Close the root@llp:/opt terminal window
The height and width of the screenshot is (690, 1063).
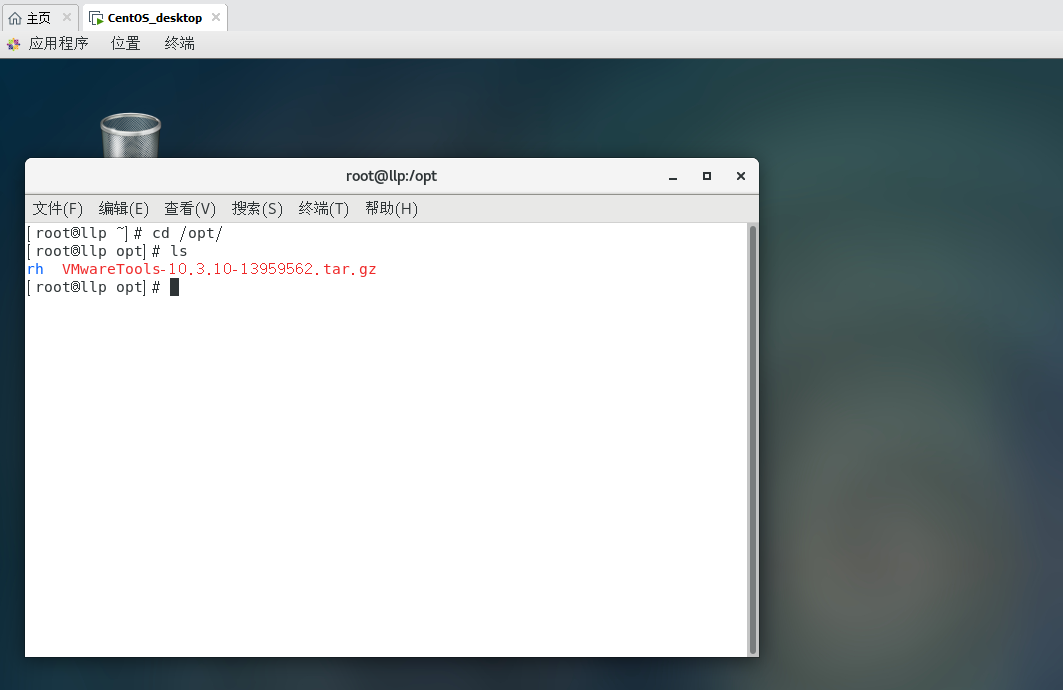coord(741,176)
